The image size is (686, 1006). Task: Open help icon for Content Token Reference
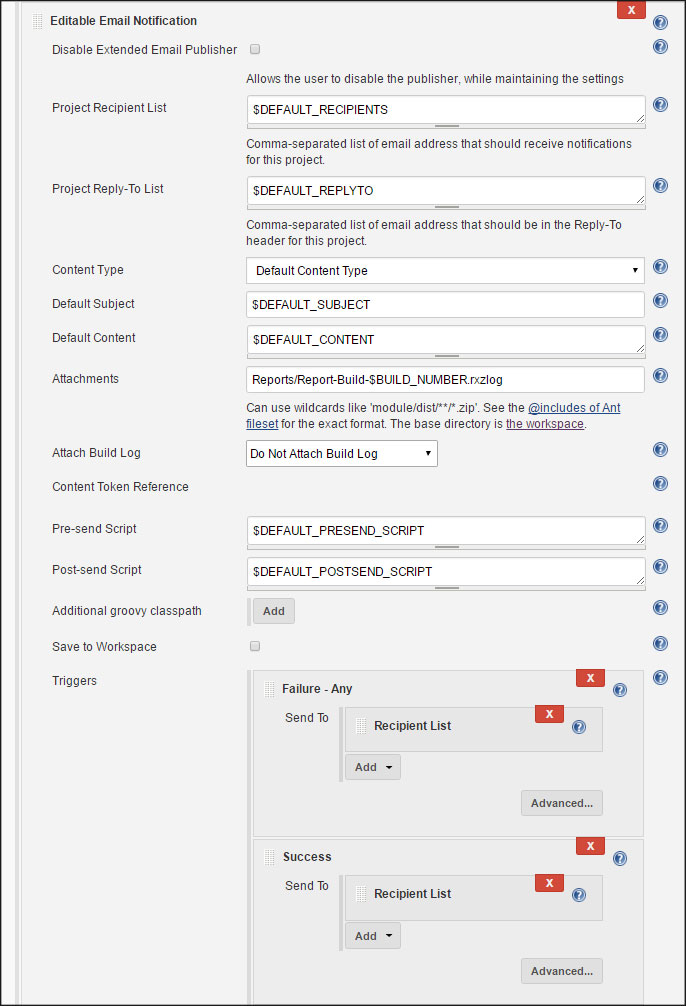(x=660, y=483)
